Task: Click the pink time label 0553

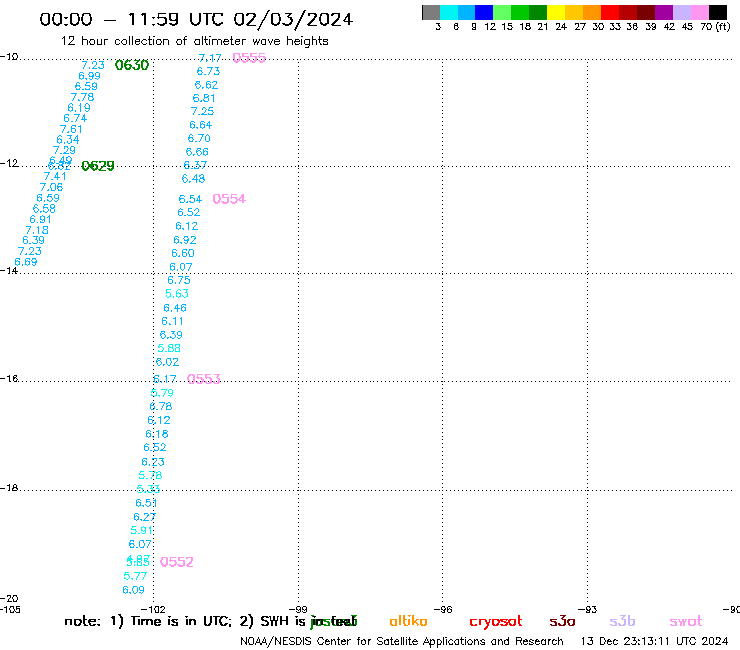Action: [204, 379]
